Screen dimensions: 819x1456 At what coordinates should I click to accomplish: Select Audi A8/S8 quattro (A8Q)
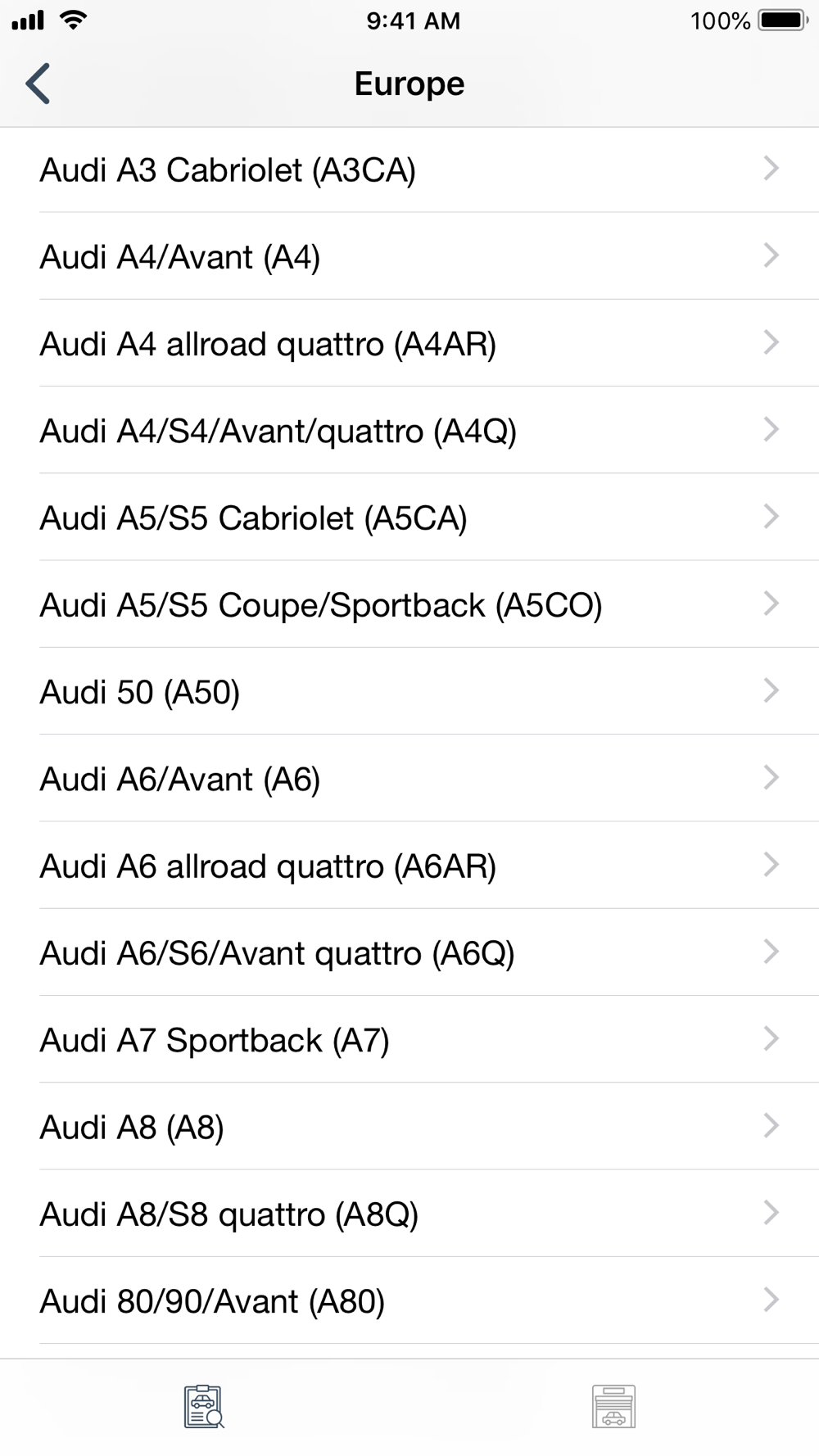(x=229, y=1214)
